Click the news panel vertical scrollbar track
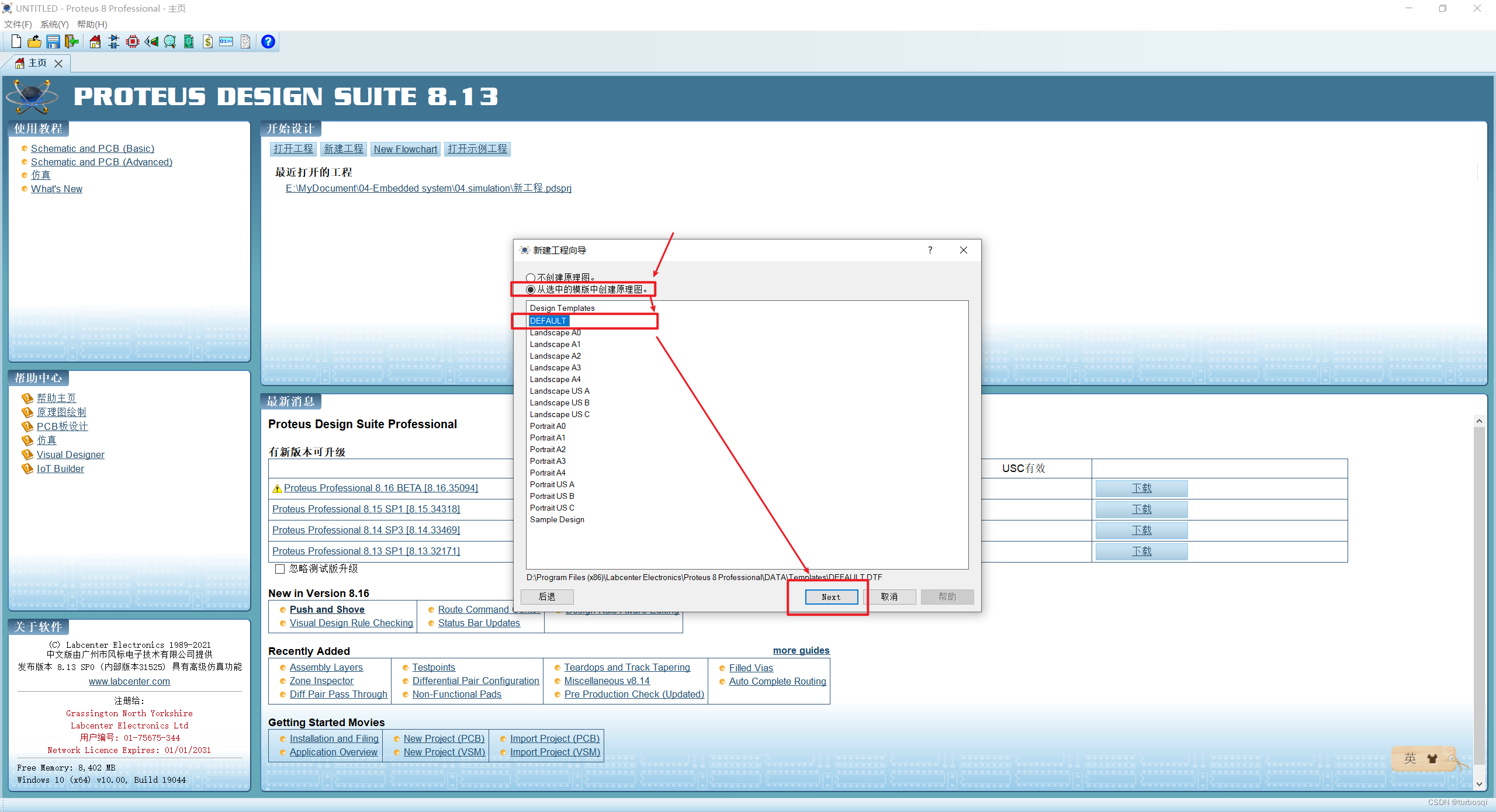The height and width of the screenshot is (812, 1496). [1479, 602]
